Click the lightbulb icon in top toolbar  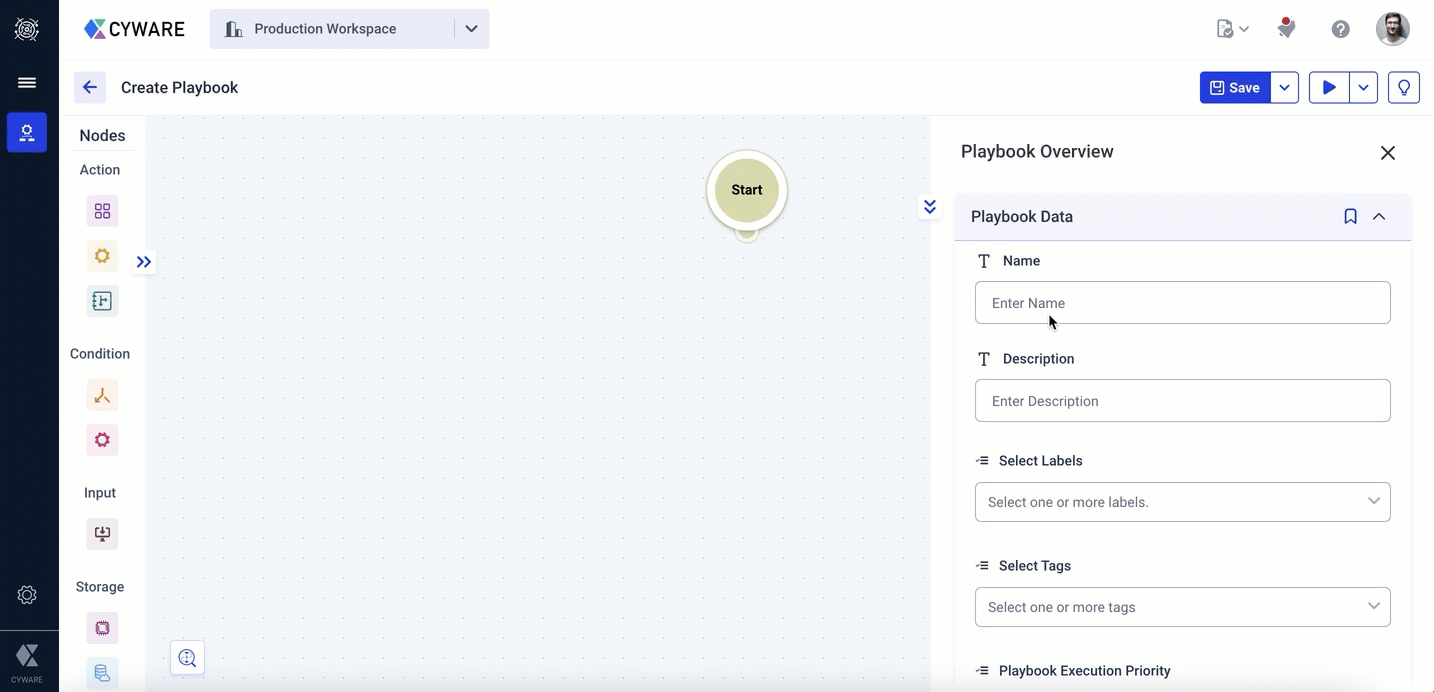[x=1404, y=88]
